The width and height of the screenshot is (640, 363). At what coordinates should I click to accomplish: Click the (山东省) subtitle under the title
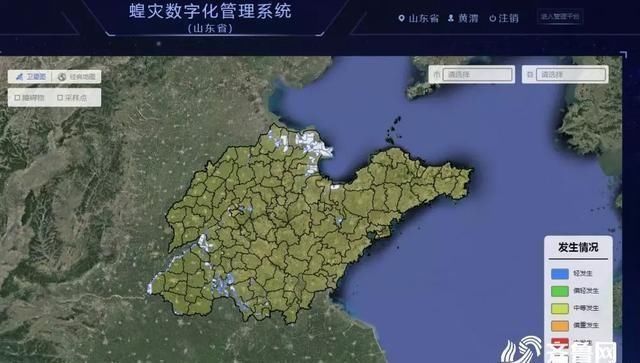pos(210,29)
